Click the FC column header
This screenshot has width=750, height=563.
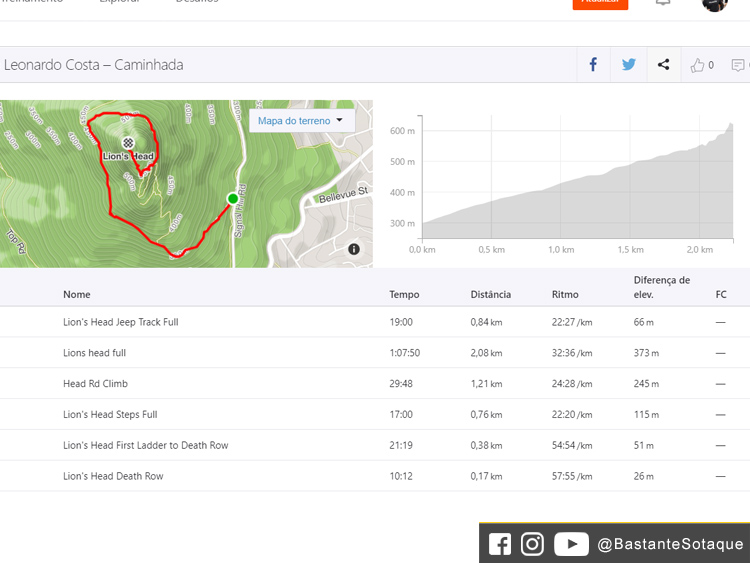(721, 294)
